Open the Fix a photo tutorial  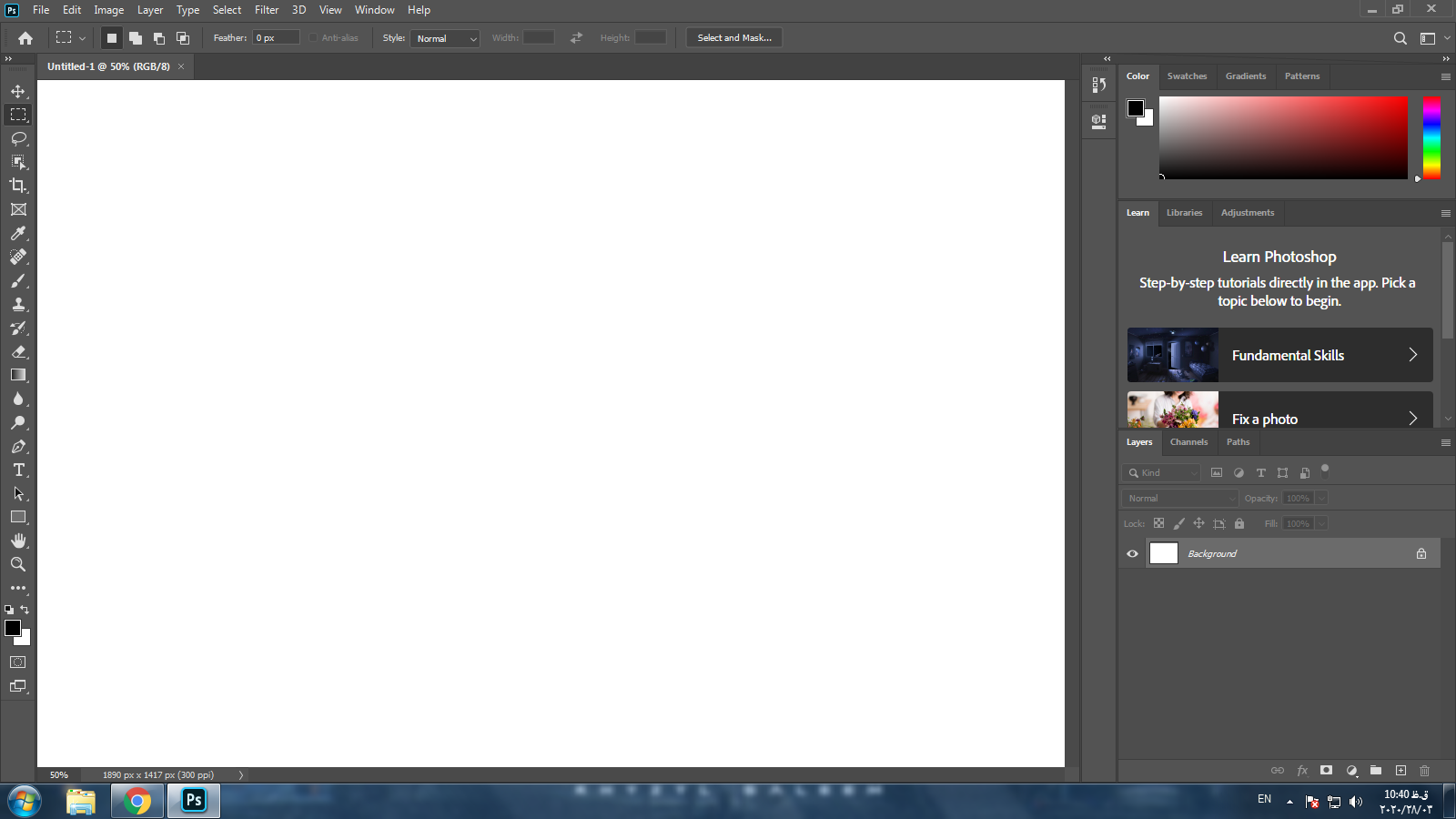click(x=1280, y=409)
